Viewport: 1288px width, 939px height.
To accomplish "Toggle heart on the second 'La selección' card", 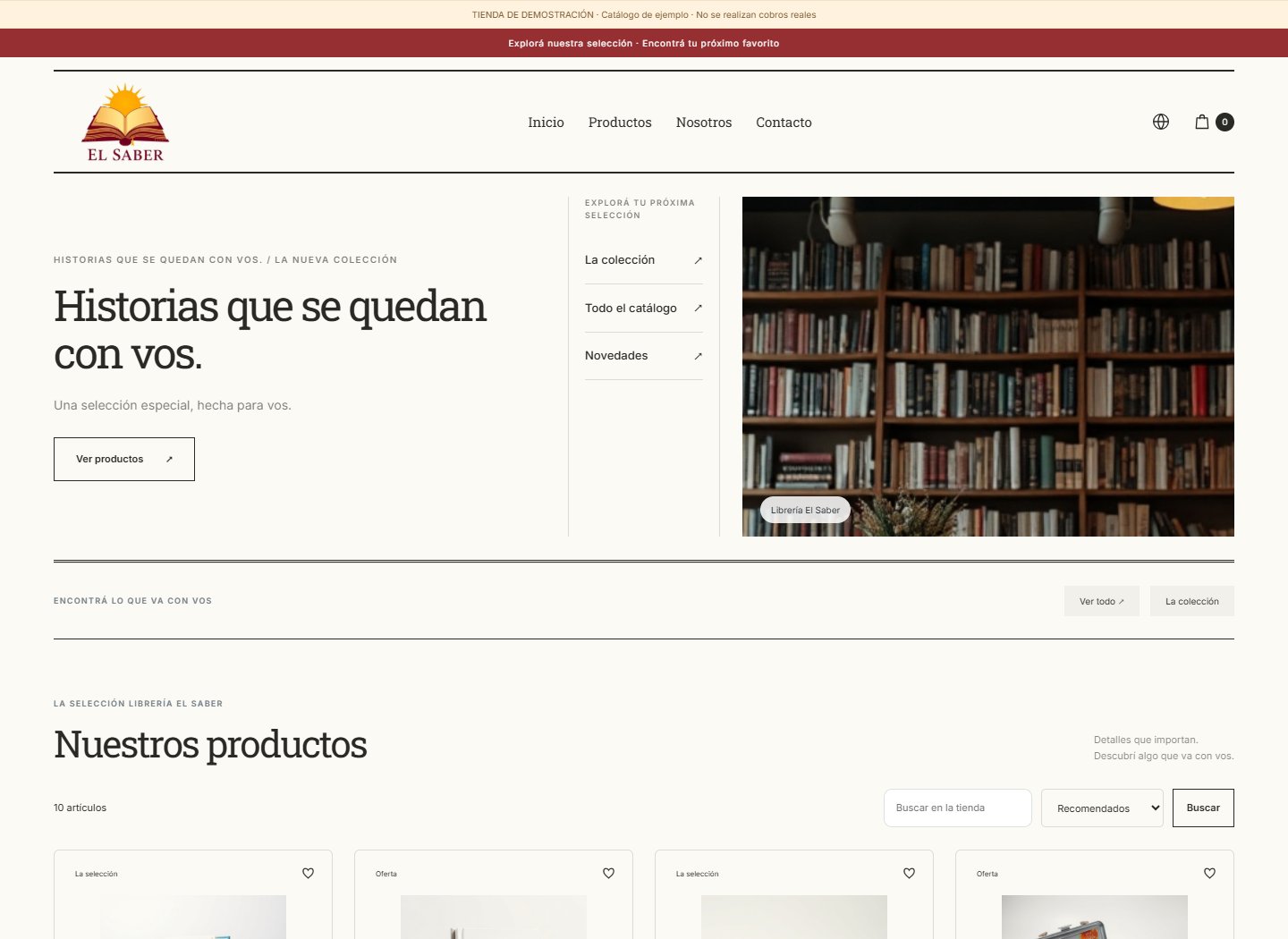I will (909, 873).
